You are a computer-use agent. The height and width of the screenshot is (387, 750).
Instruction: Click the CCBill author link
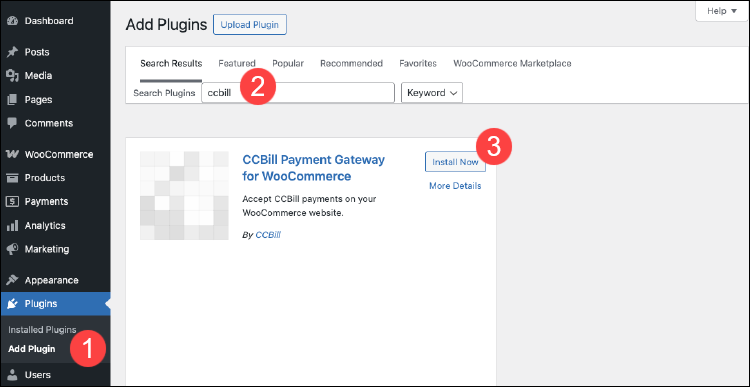point(268,235)
